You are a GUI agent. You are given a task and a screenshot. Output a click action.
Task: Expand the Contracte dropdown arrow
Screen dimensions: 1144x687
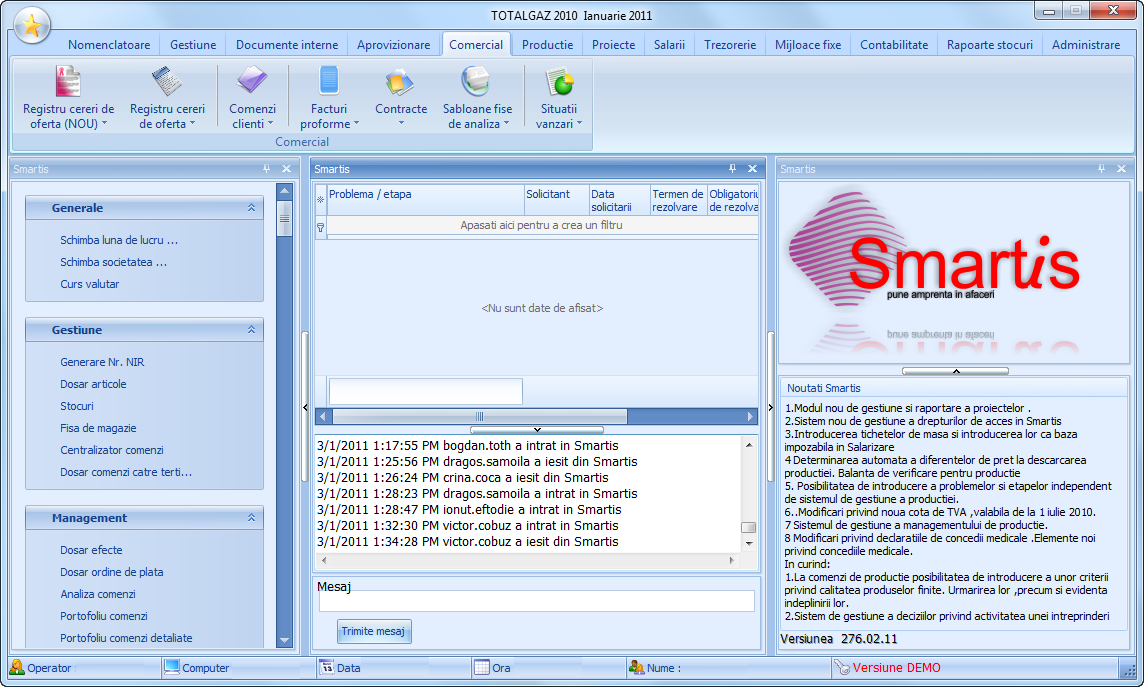point(401,123)
